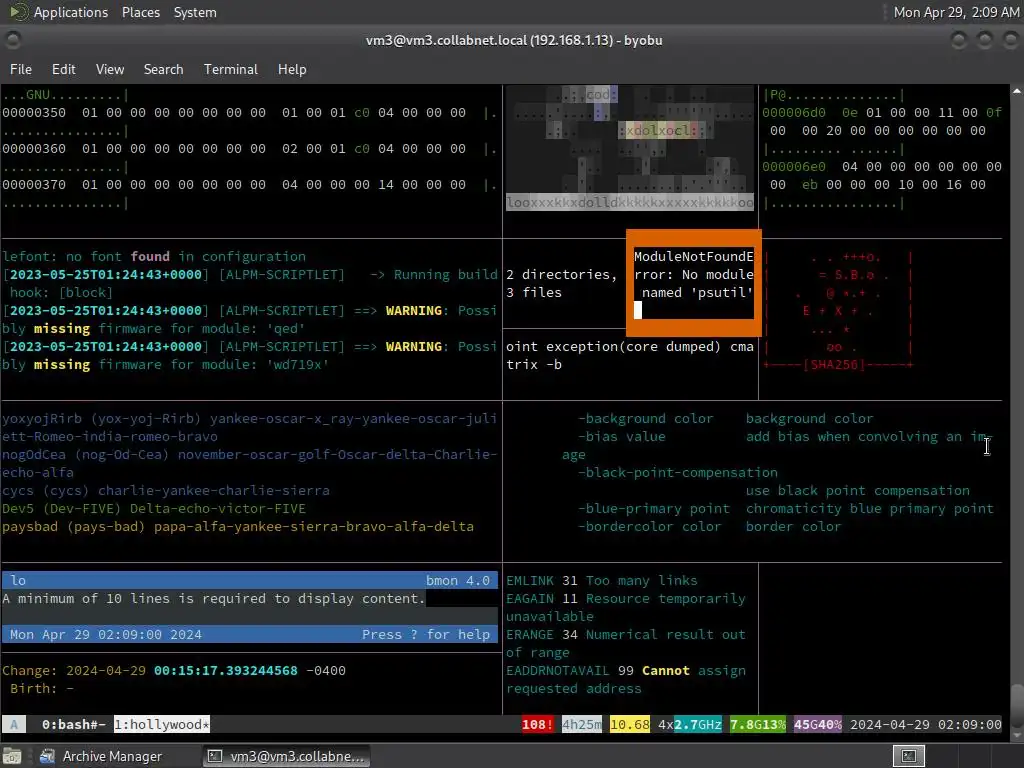The image size is (1024, 768).
Task: Click 'Press ? for help' in bmon pane
Action: point(426,635)
